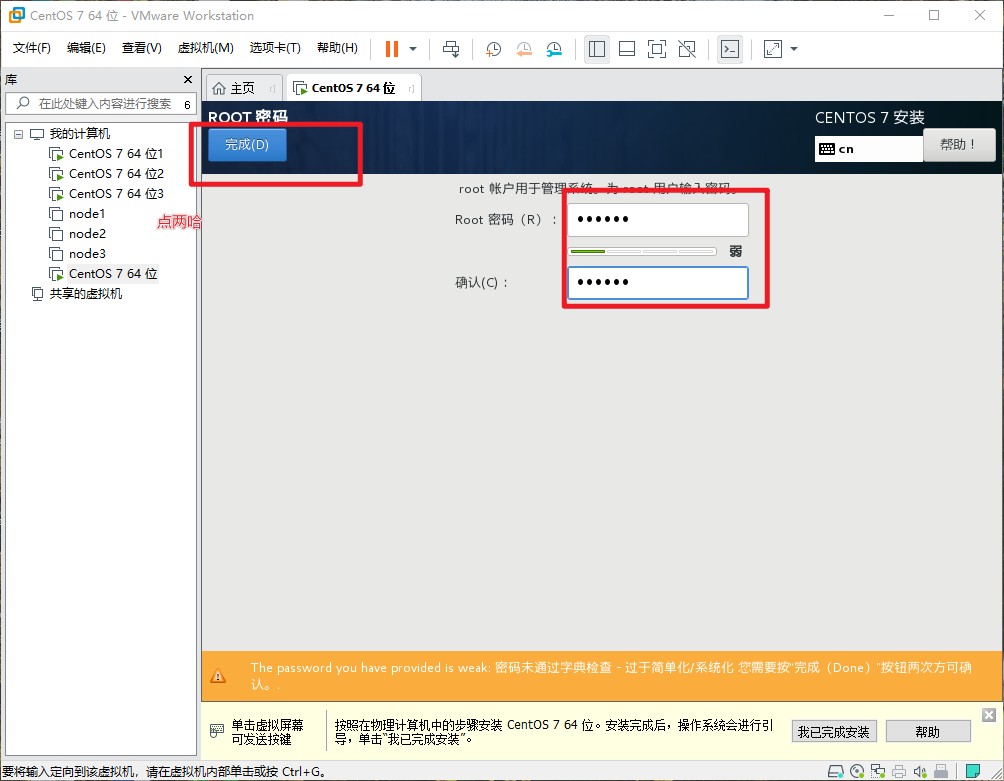Click the 帮助！ button in installer
The image size is (1004, 781).
[959, 145]
